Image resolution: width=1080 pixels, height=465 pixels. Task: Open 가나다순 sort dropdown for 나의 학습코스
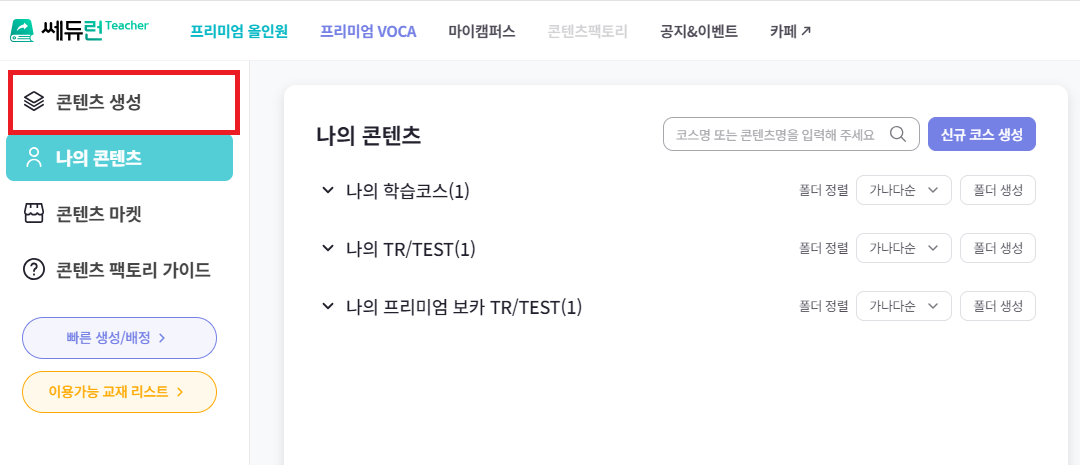pyautogui.click(x=903, y=190)
